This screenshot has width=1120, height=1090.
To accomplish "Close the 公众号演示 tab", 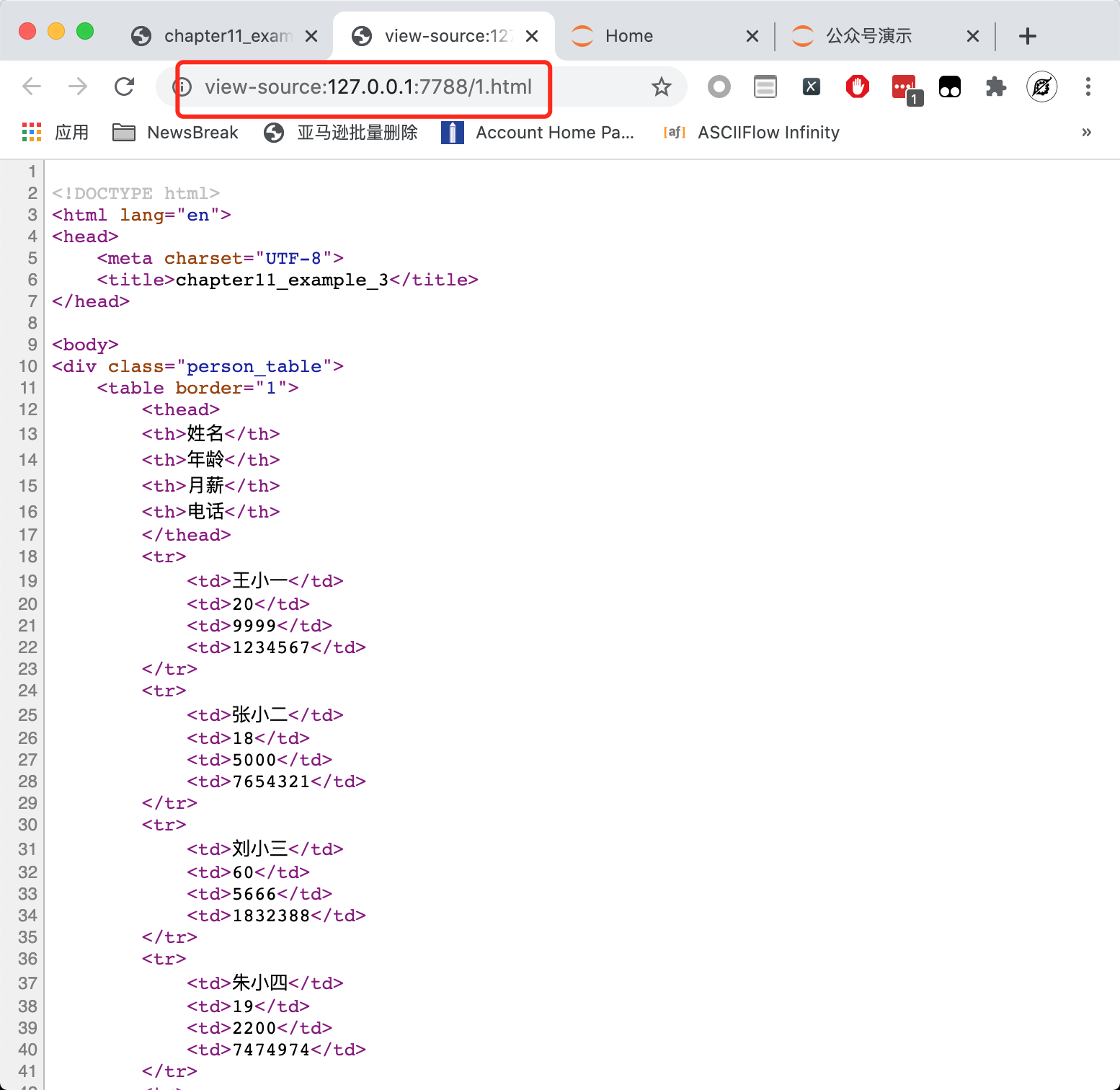I will (972, 36).
